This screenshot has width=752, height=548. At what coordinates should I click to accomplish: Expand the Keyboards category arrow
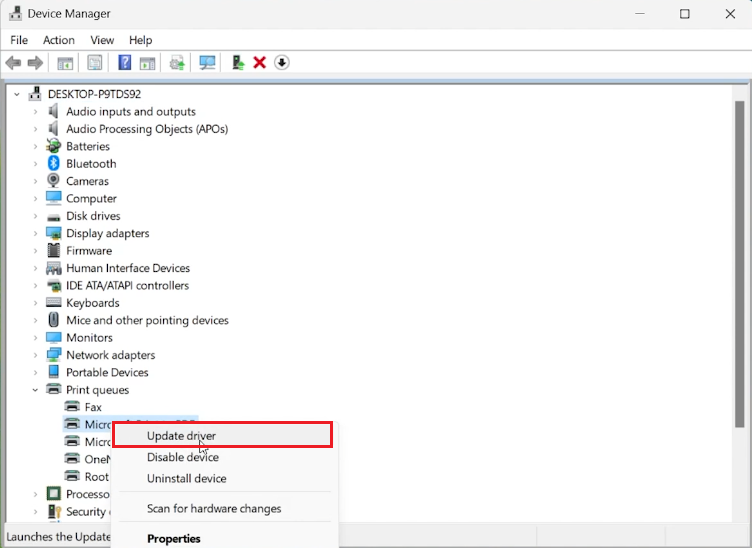click(x=36, y=303)
